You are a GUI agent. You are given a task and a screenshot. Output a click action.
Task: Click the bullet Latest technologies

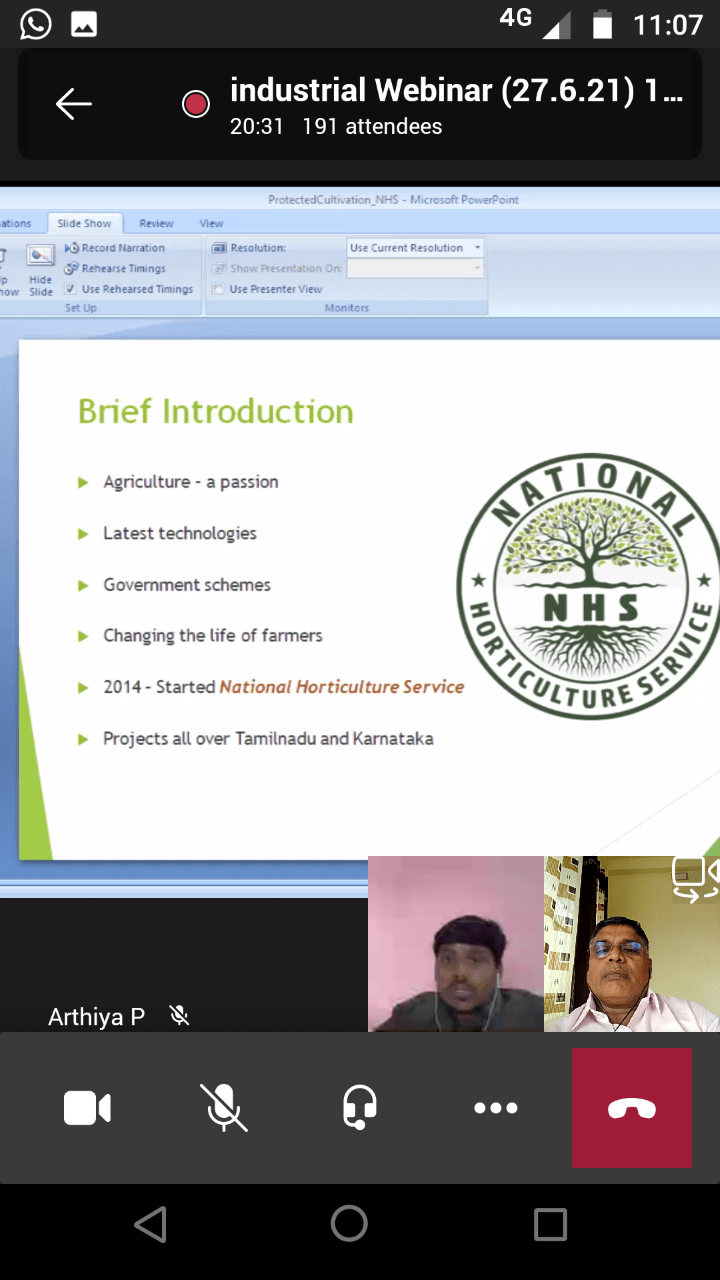coord(180,533)
